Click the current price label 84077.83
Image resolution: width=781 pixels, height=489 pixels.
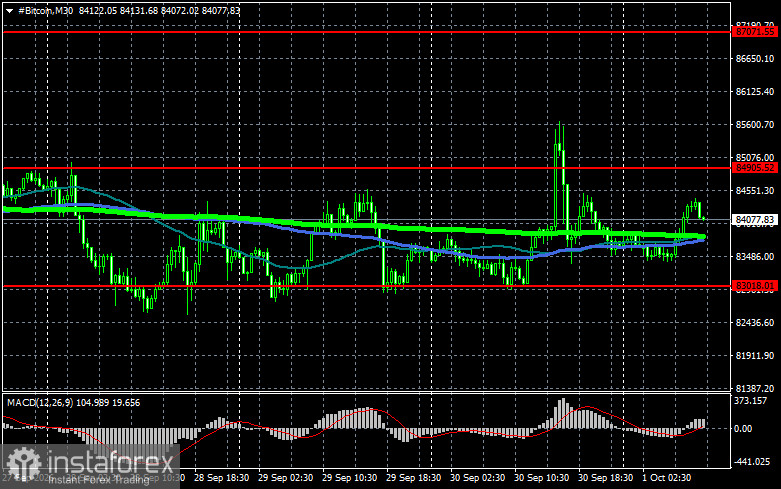(x=755, y=220)
